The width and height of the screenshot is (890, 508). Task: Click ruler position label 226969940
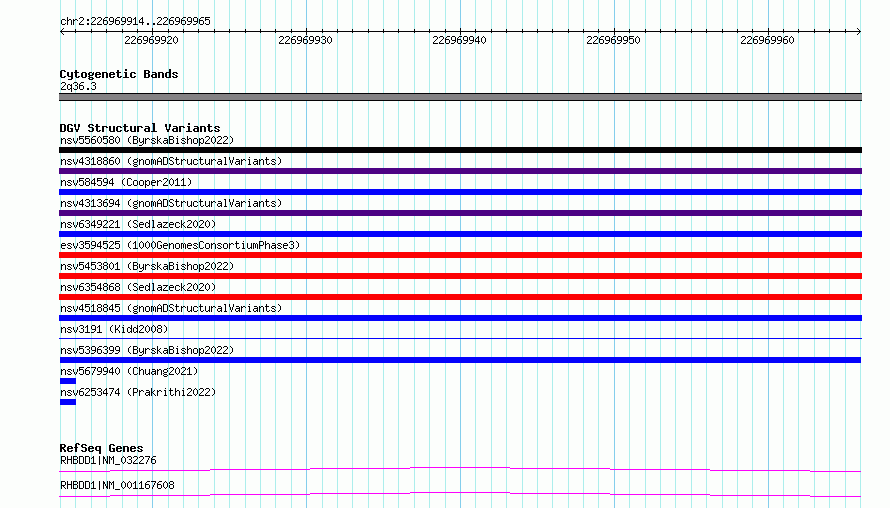tap(459, 40)
